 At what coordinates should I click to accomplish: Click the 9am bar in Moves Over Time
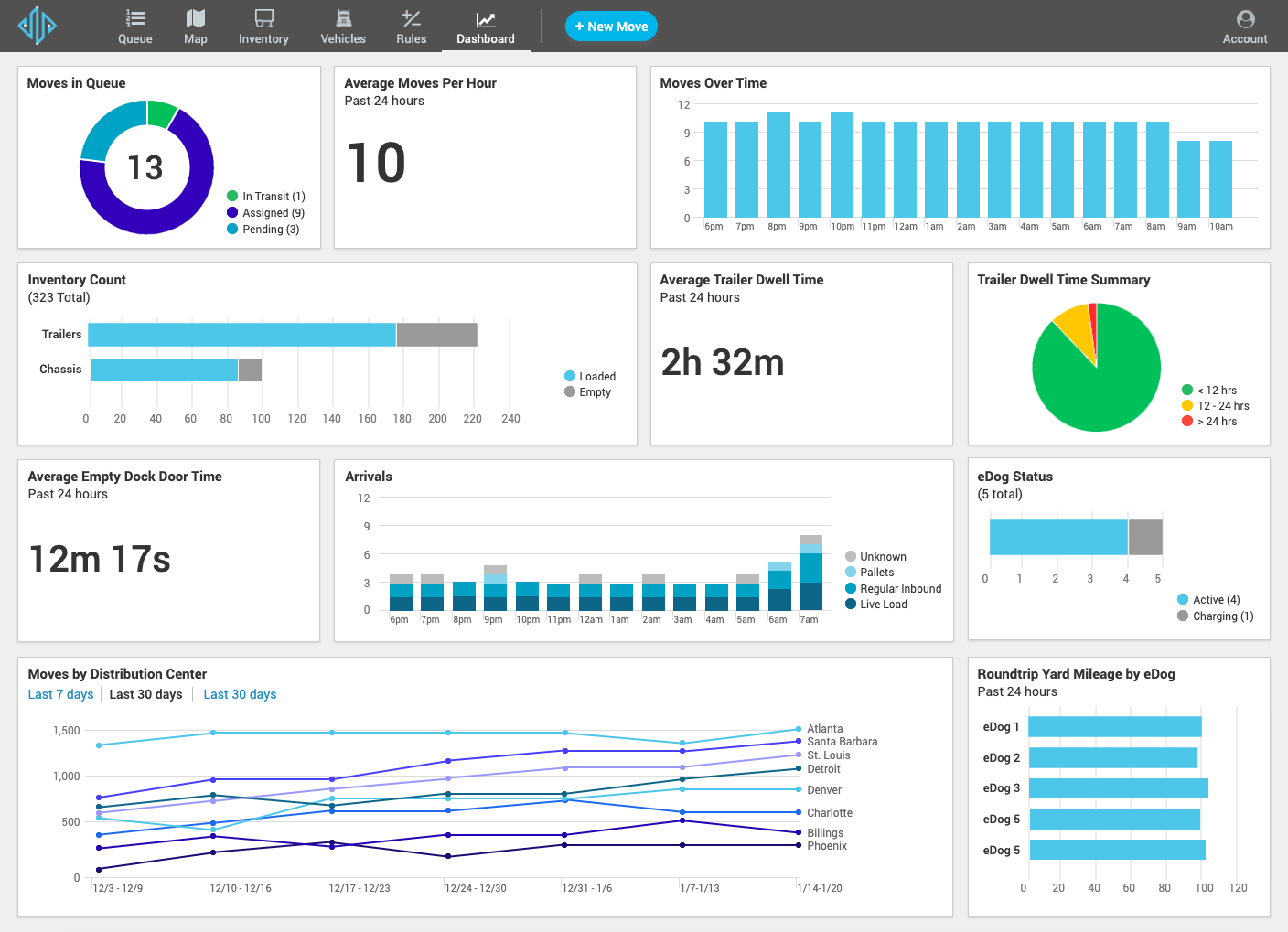pyautogui.click(x=1188, y=179)
